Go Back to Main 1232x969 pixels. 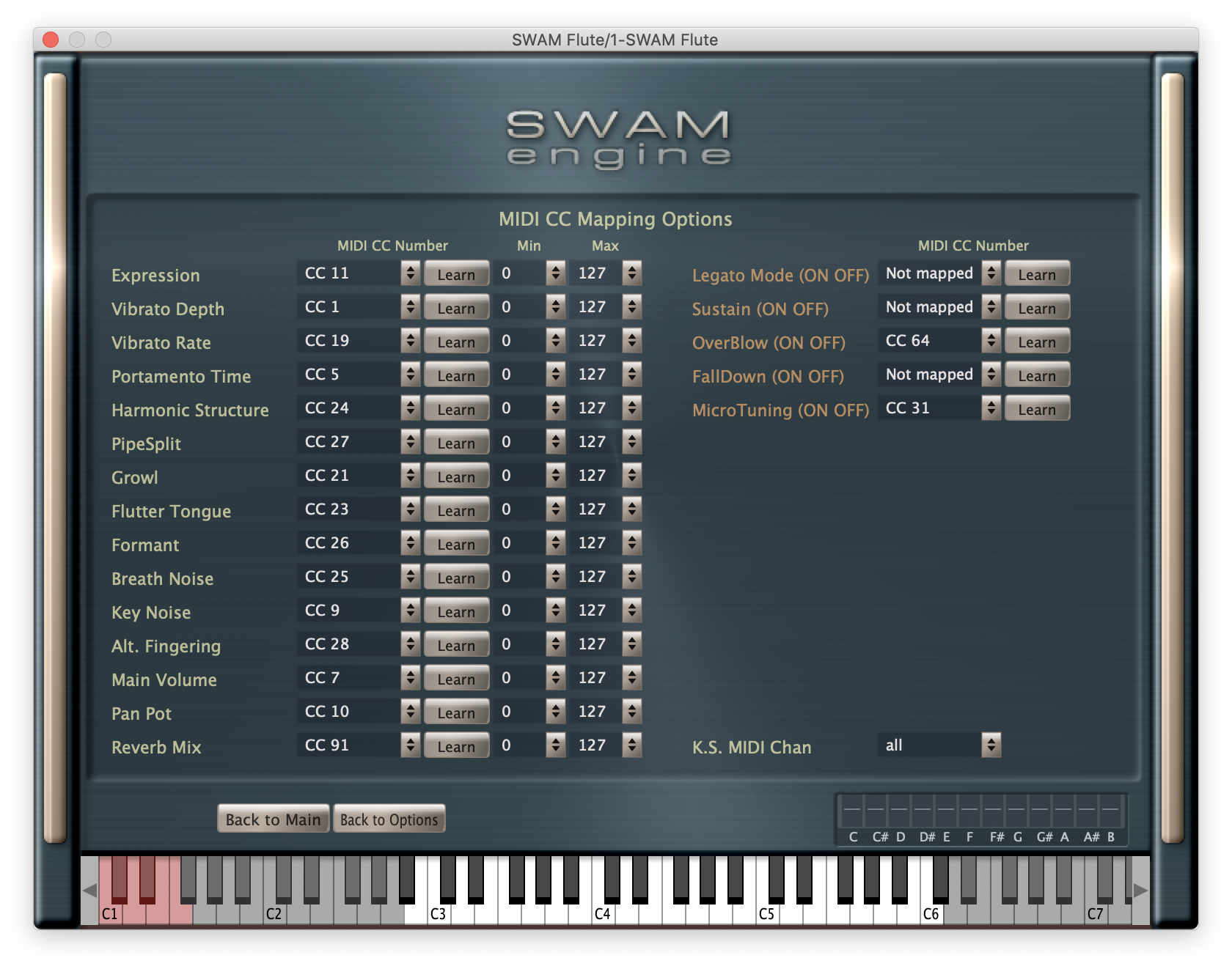click(273, 819)
